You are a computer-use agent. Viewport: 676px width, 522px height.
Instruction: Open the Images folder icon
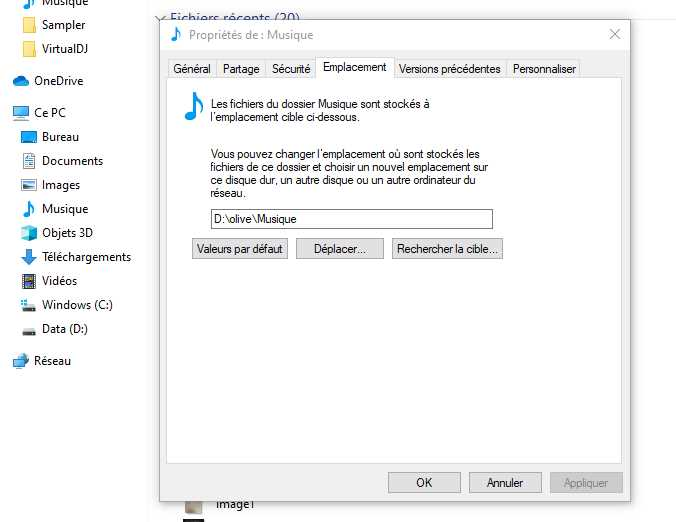tap(29, 185)
